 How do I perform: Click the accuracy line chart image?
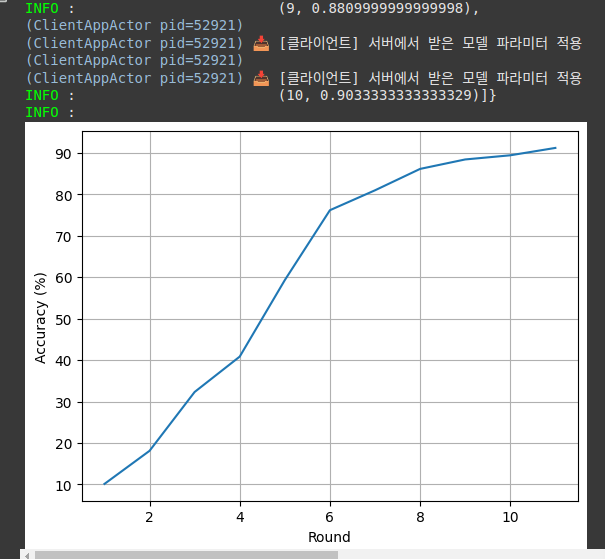[306, 335]
